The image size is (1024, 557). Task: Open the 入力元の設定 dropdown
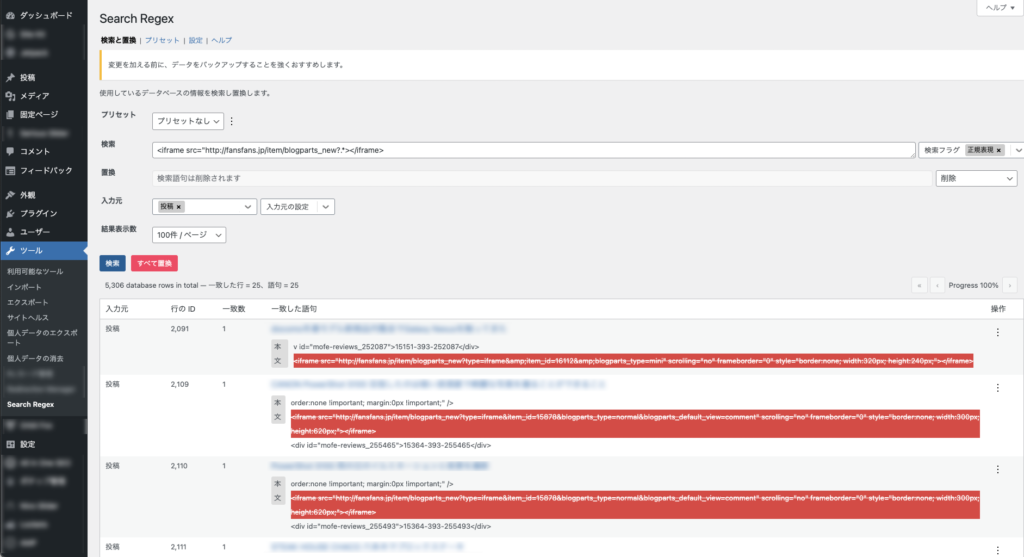297,207
